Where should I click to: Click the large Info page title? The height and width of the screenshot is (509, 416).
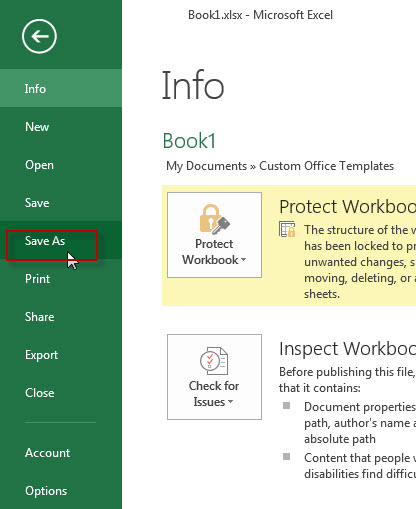193,85
